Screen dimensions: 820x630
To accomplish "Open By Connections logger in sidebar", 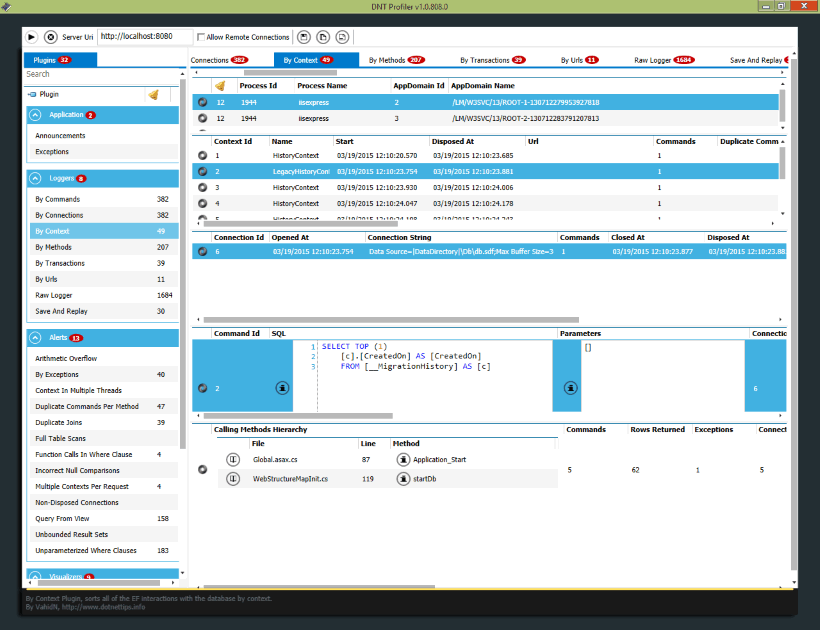I will coord(102,215).
